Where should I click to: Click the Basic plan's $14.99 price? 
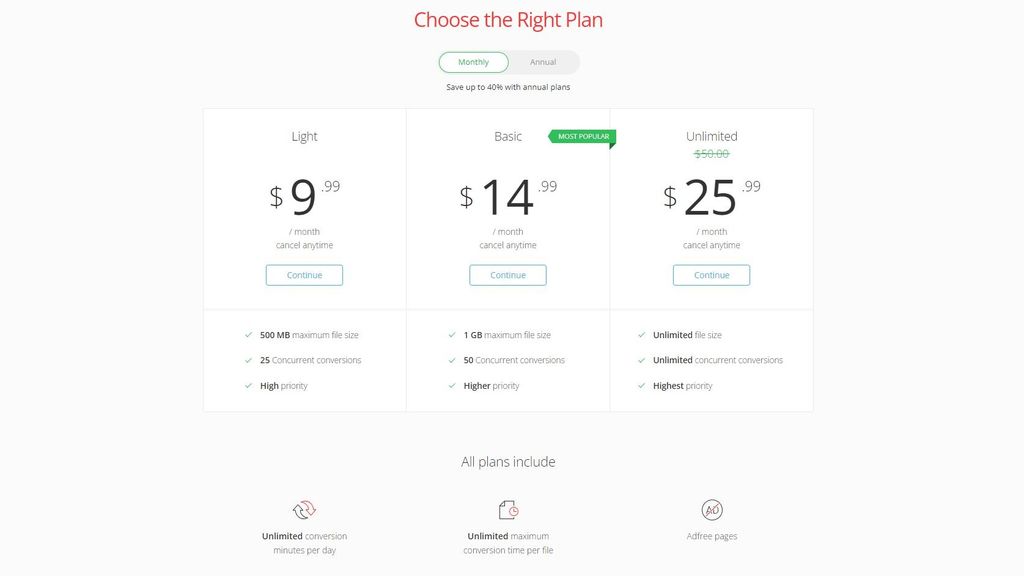pos(508,197)
